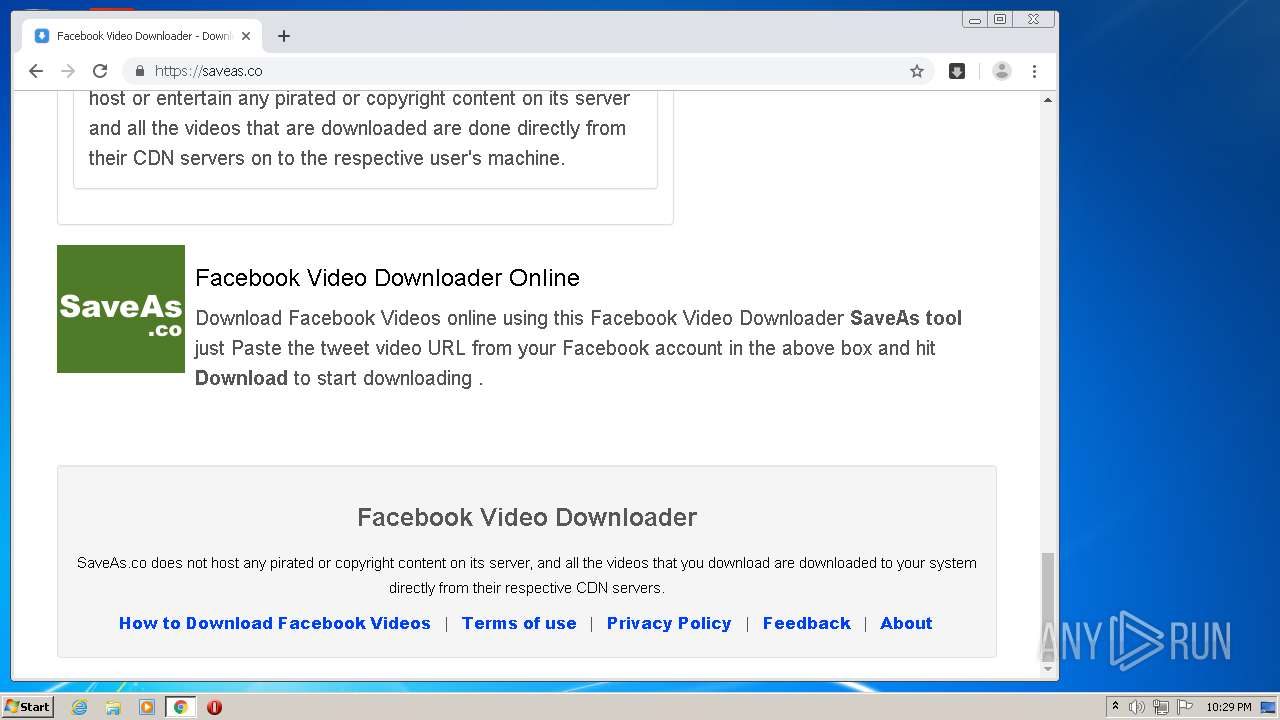Minimize the Chrome window
Viewport: 1280px width, 720px height.
click(975, 19)
